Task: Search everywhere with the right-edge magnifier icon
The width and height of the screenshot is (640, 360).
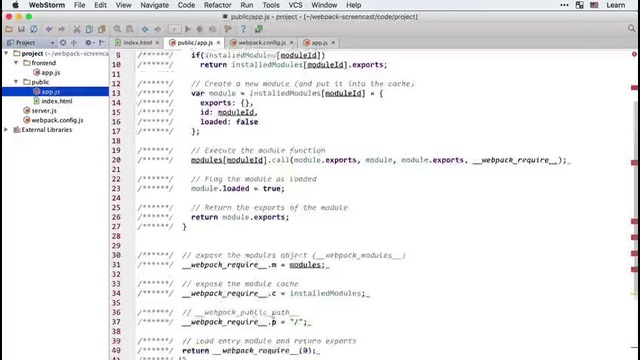Action: [x=631, y=29]
